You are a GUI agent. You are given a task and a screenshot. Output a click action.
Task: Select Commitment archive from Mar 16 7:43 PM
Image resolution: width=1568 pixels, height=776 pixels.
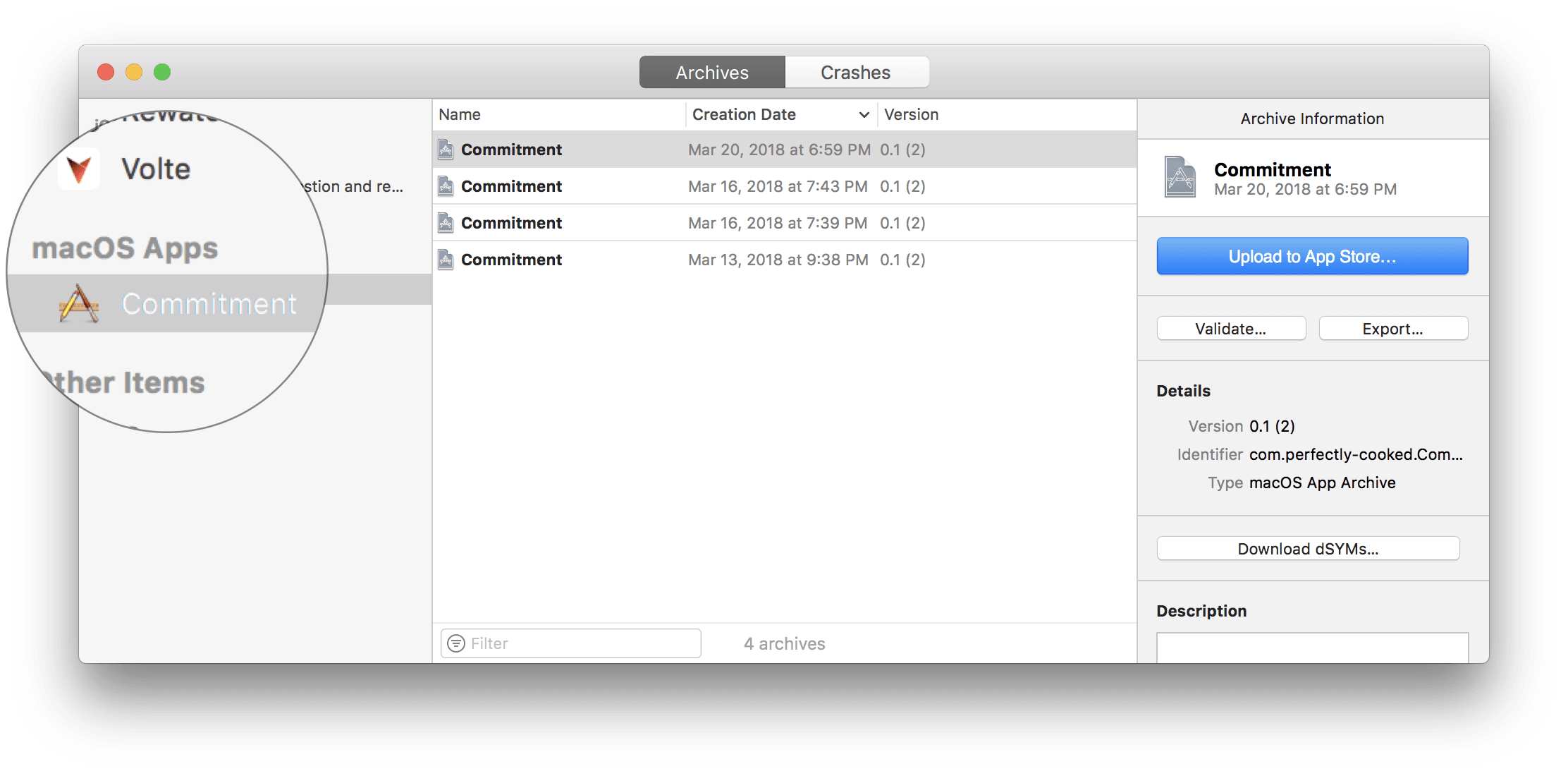pyautogui.click(x=785, y=186)
